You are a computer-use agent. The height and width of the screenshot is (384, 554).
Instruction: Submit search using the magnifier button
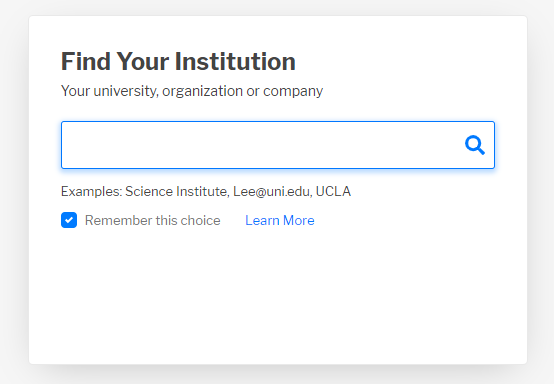pos(475,145)
